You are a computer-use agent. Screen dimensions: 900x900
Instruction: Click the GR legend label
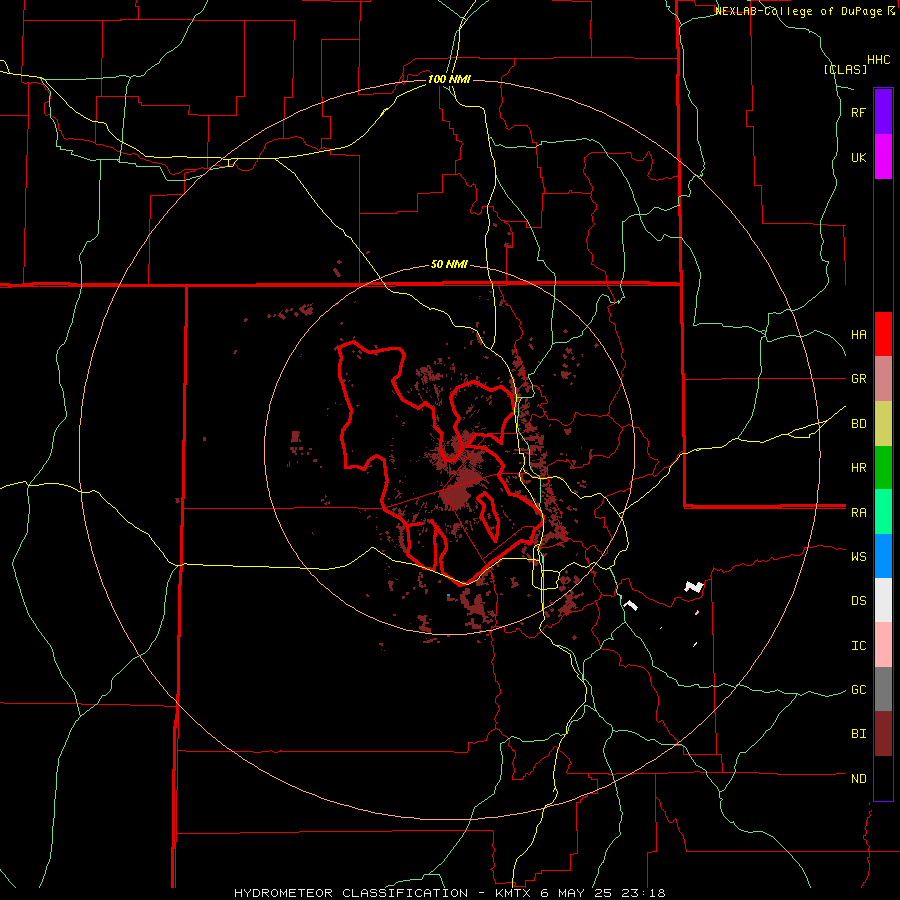pos(858,379)
